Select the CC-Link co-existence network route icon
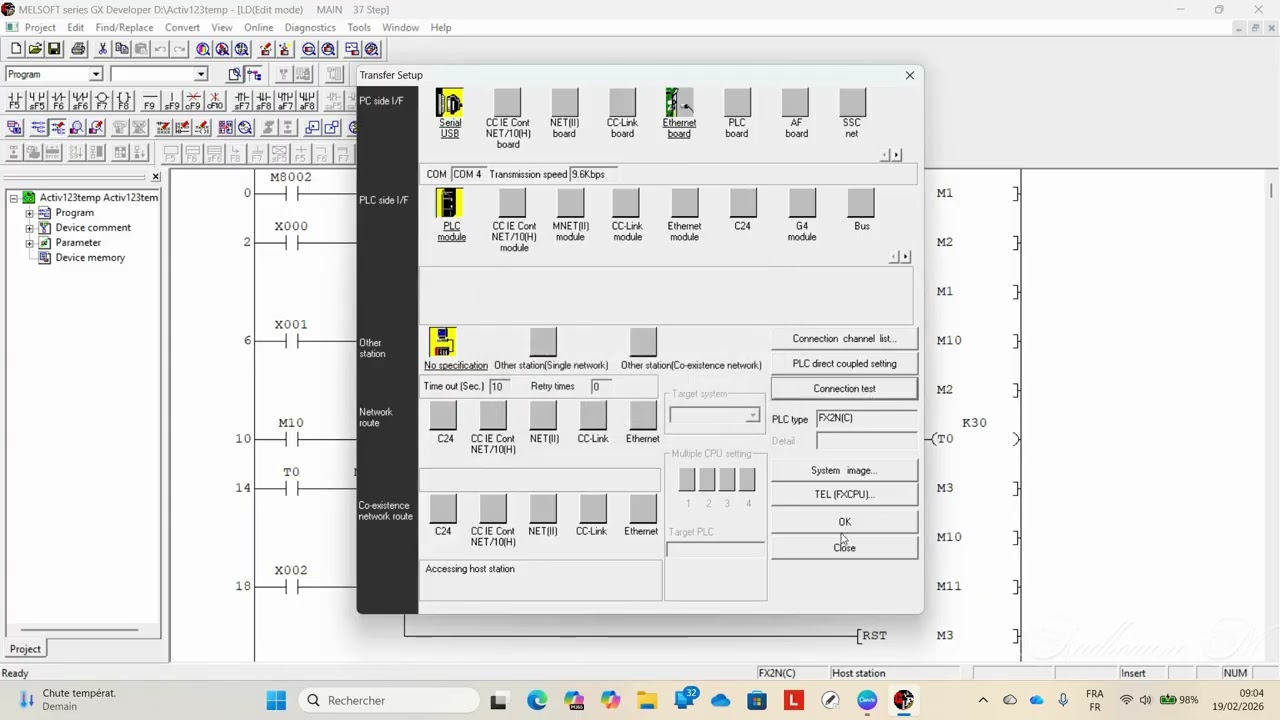 593,508
